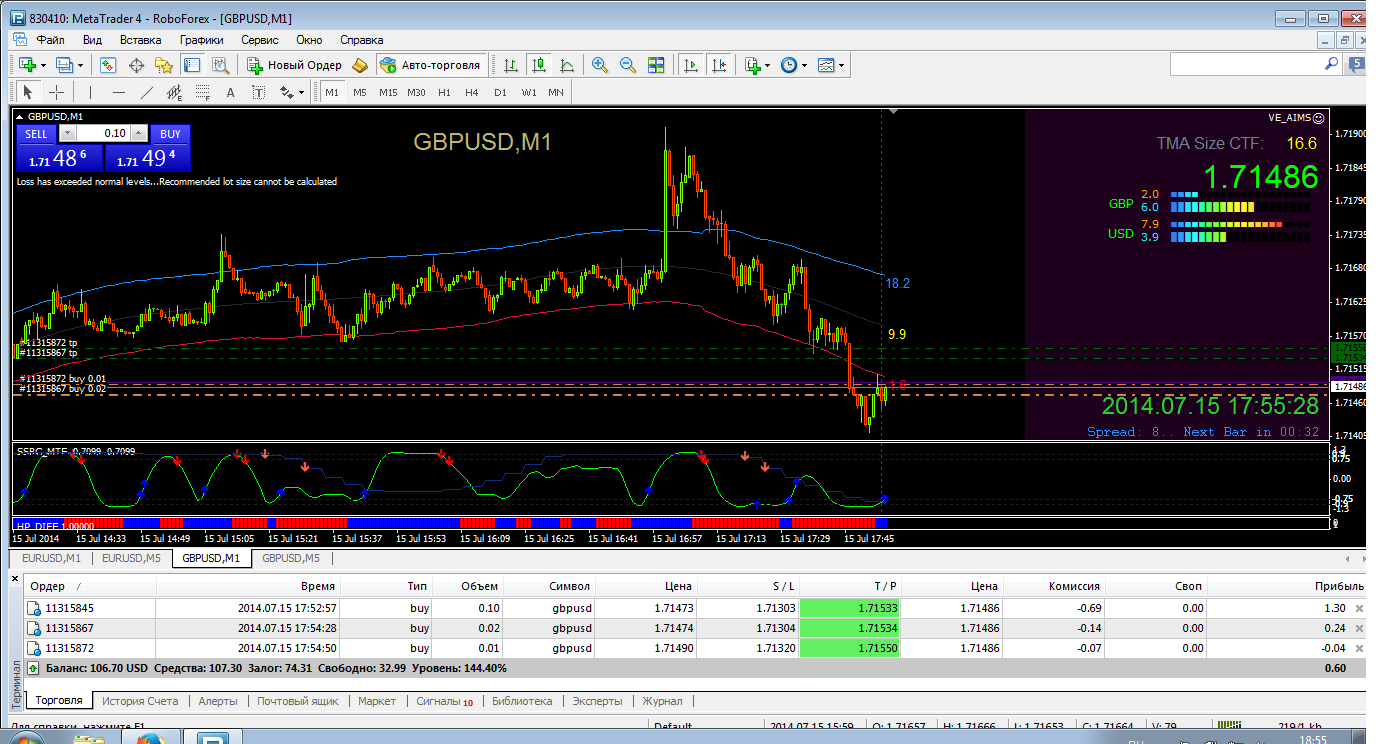Select the Text Label tool
The image size is (1382, 744).
click(x=258, y=92)
